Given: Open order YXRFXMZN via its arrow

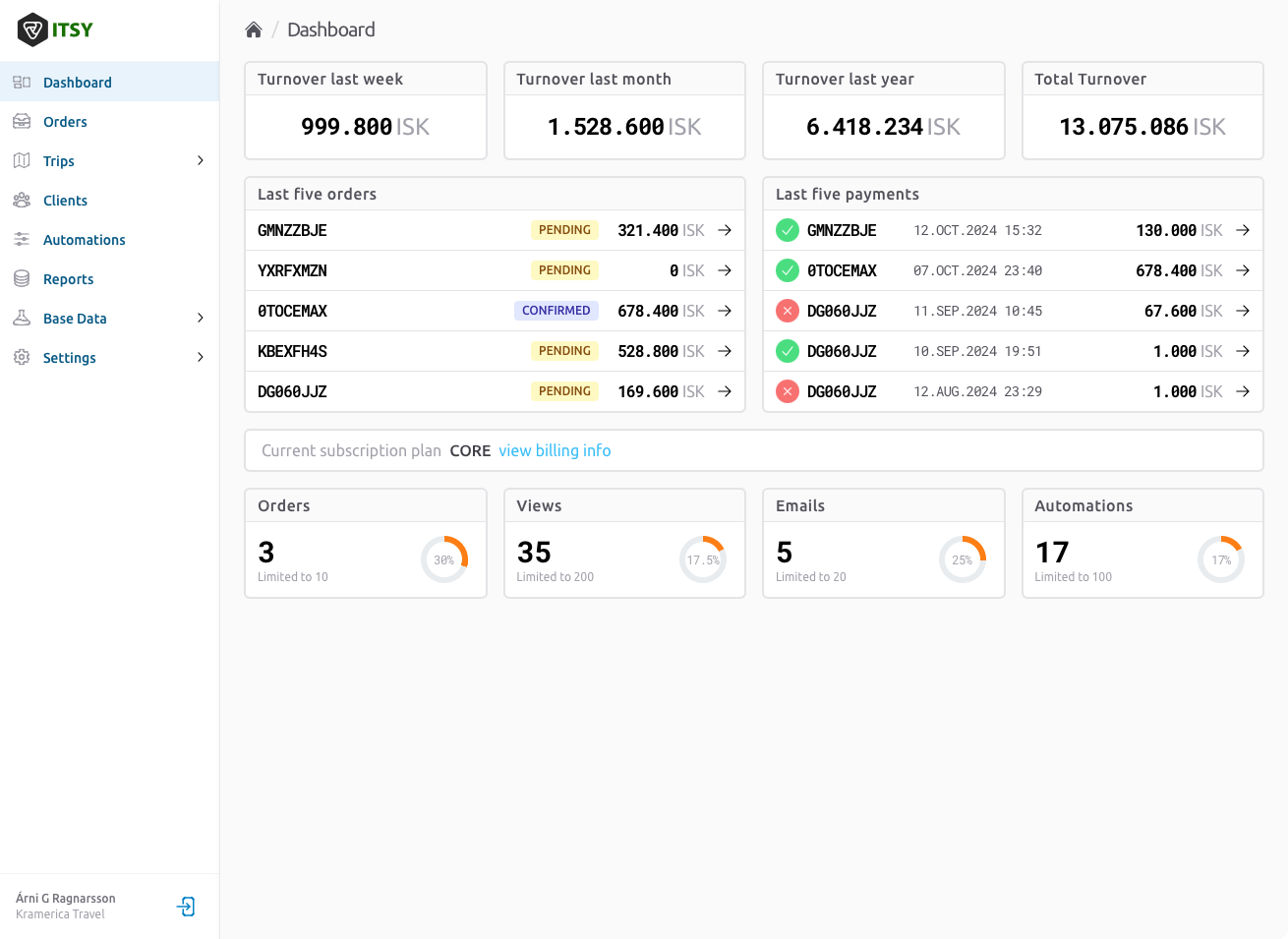Looking at the screenshot, I should tap(725, 270).
